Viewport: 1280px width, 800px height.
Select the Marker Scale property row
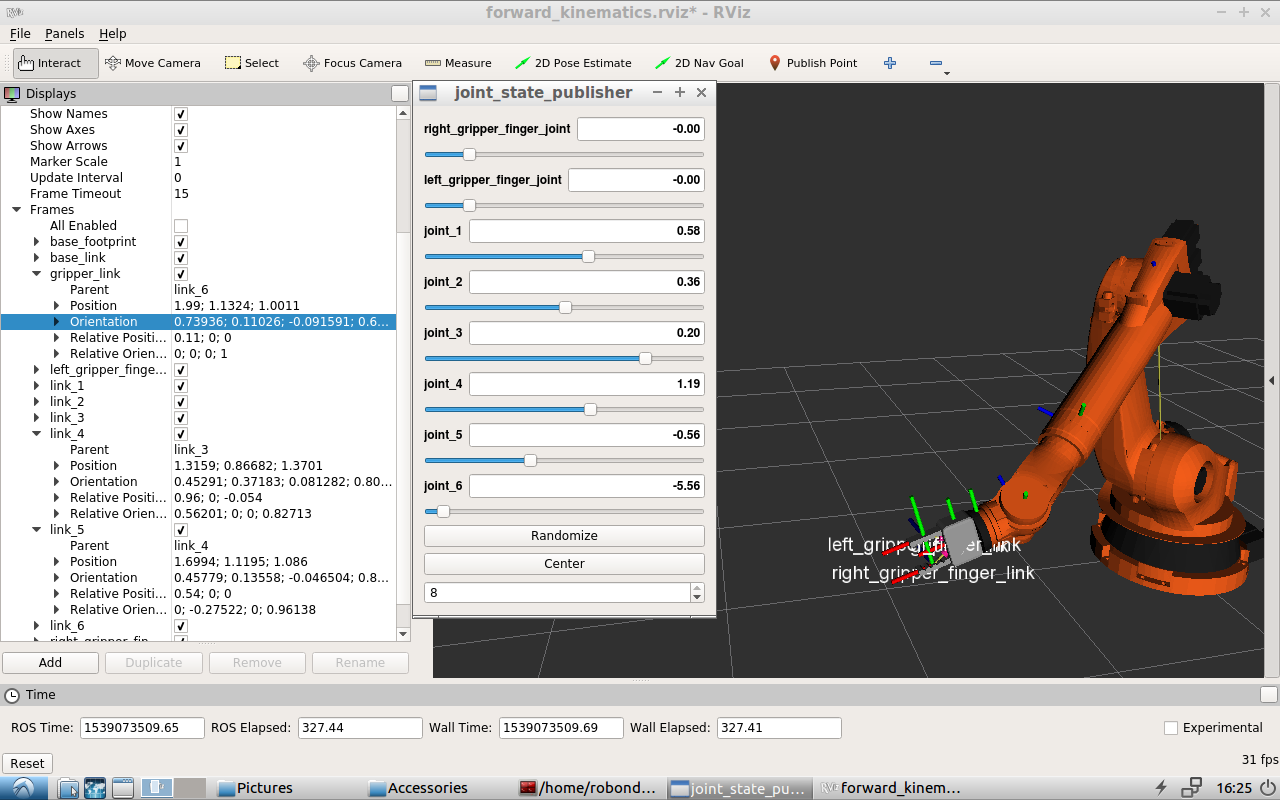click(x=198, y=162)
